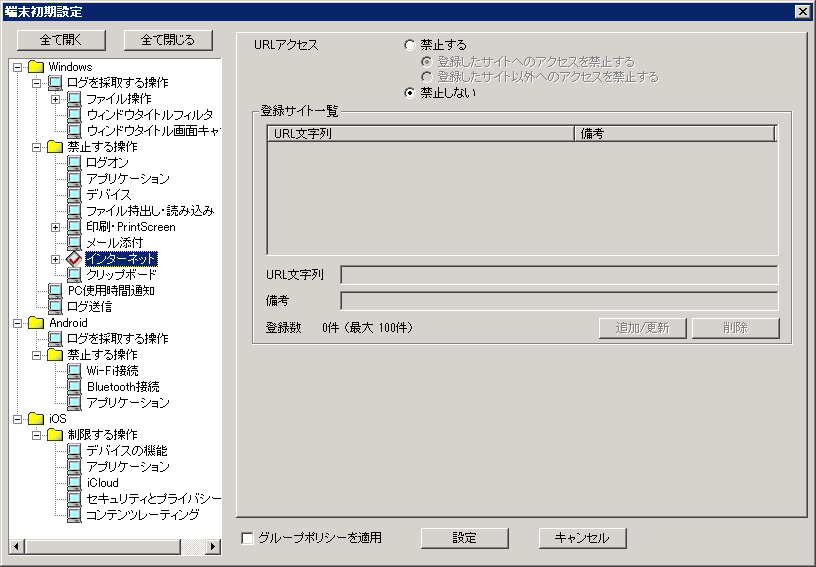Viewport: 816px width, 567px height.
Task: Click the red diamond icon for インターネット
Action: [x=74, y=259]
